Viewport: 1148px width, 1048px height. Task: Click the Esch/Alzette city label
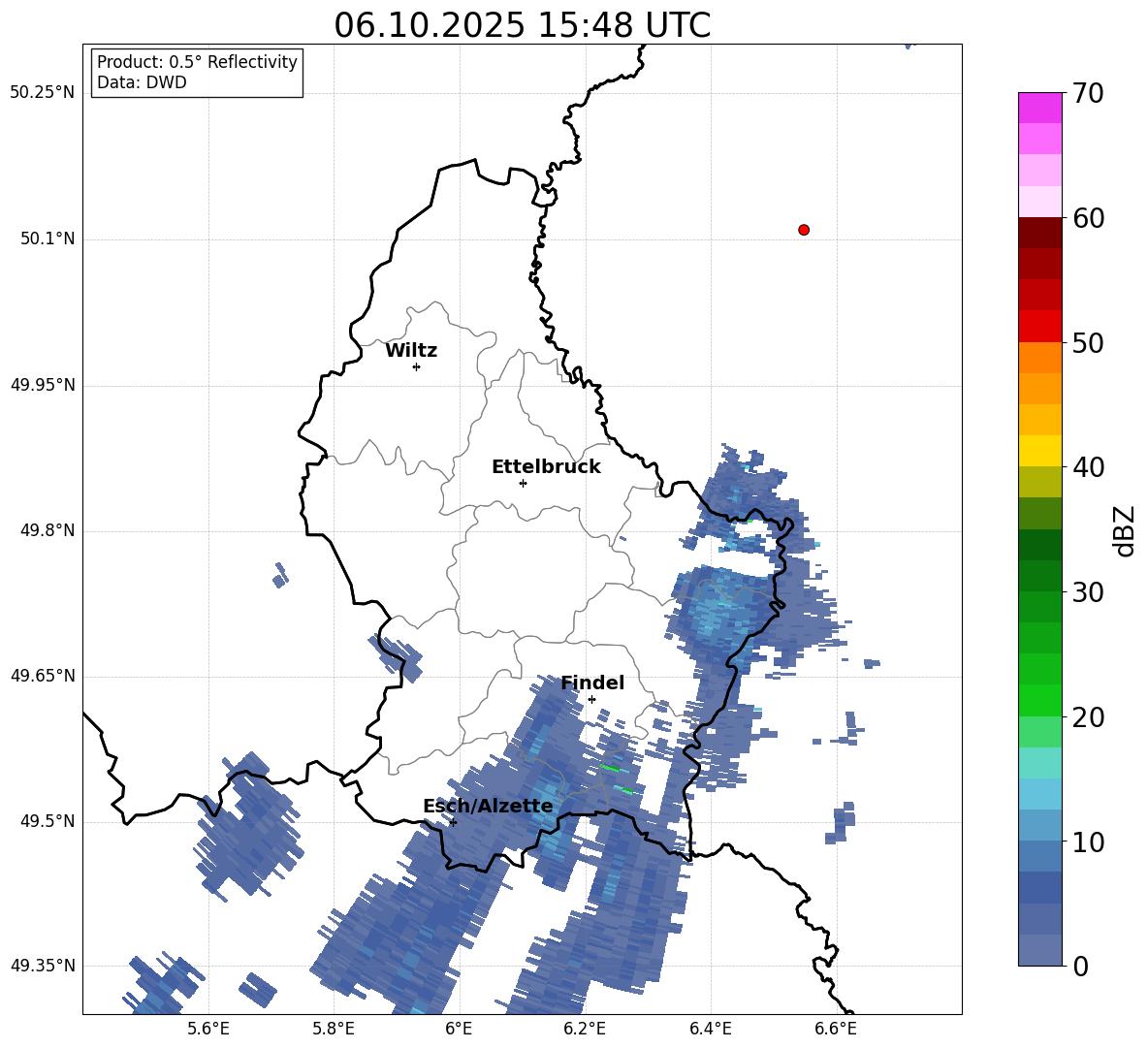coord(488,807)
